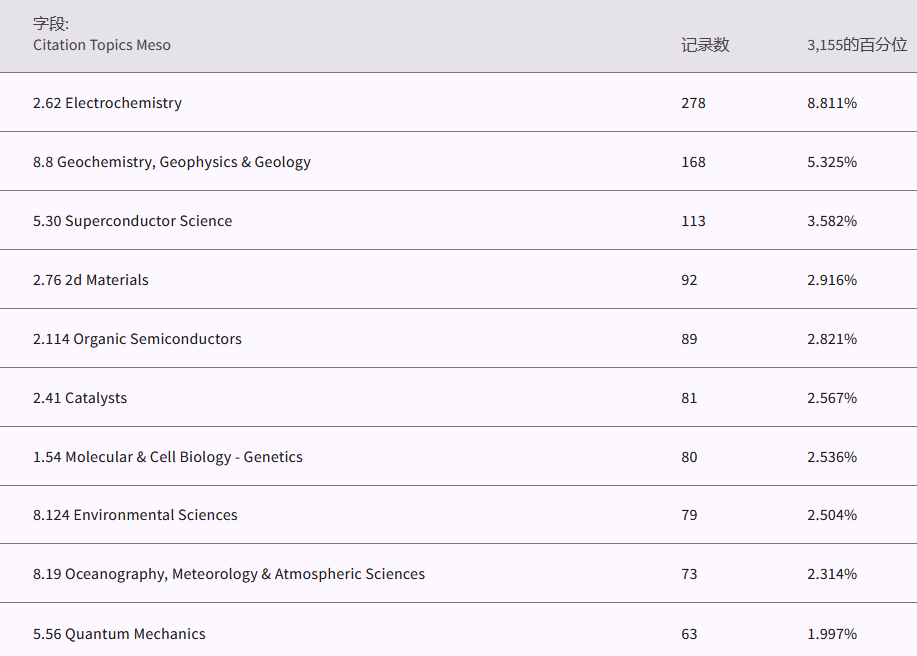The image size is (917, 656).
Task: Select 8.124 Environmental Sciences topic
Action: 135,515
